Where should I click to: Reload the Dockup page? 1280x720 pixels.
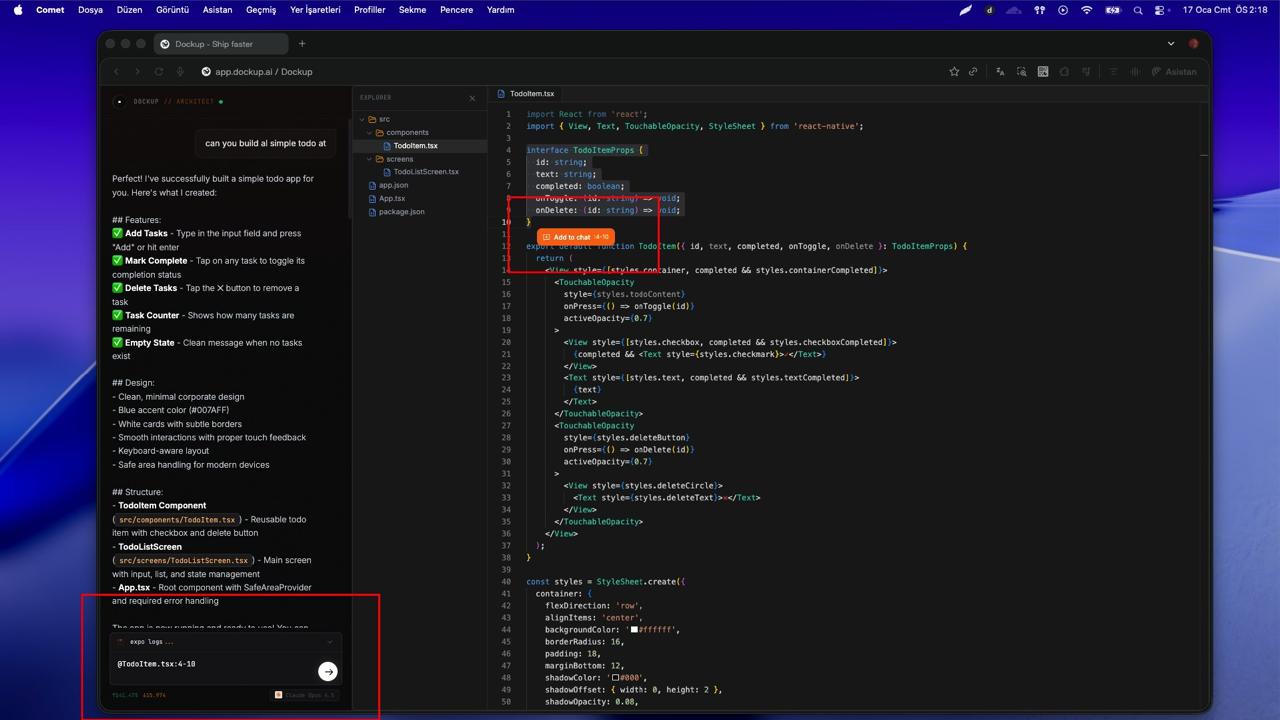click(158, 72)
